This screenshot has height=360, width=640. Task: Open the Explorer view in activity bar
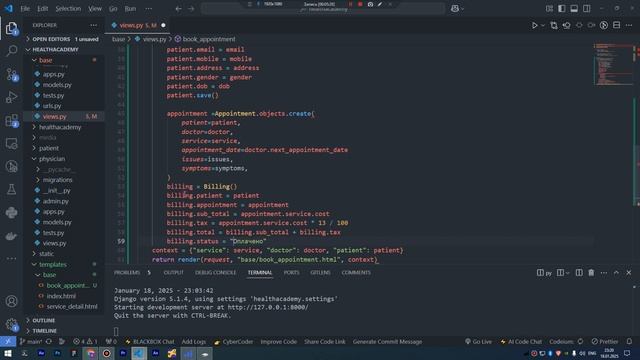(11, 28)
